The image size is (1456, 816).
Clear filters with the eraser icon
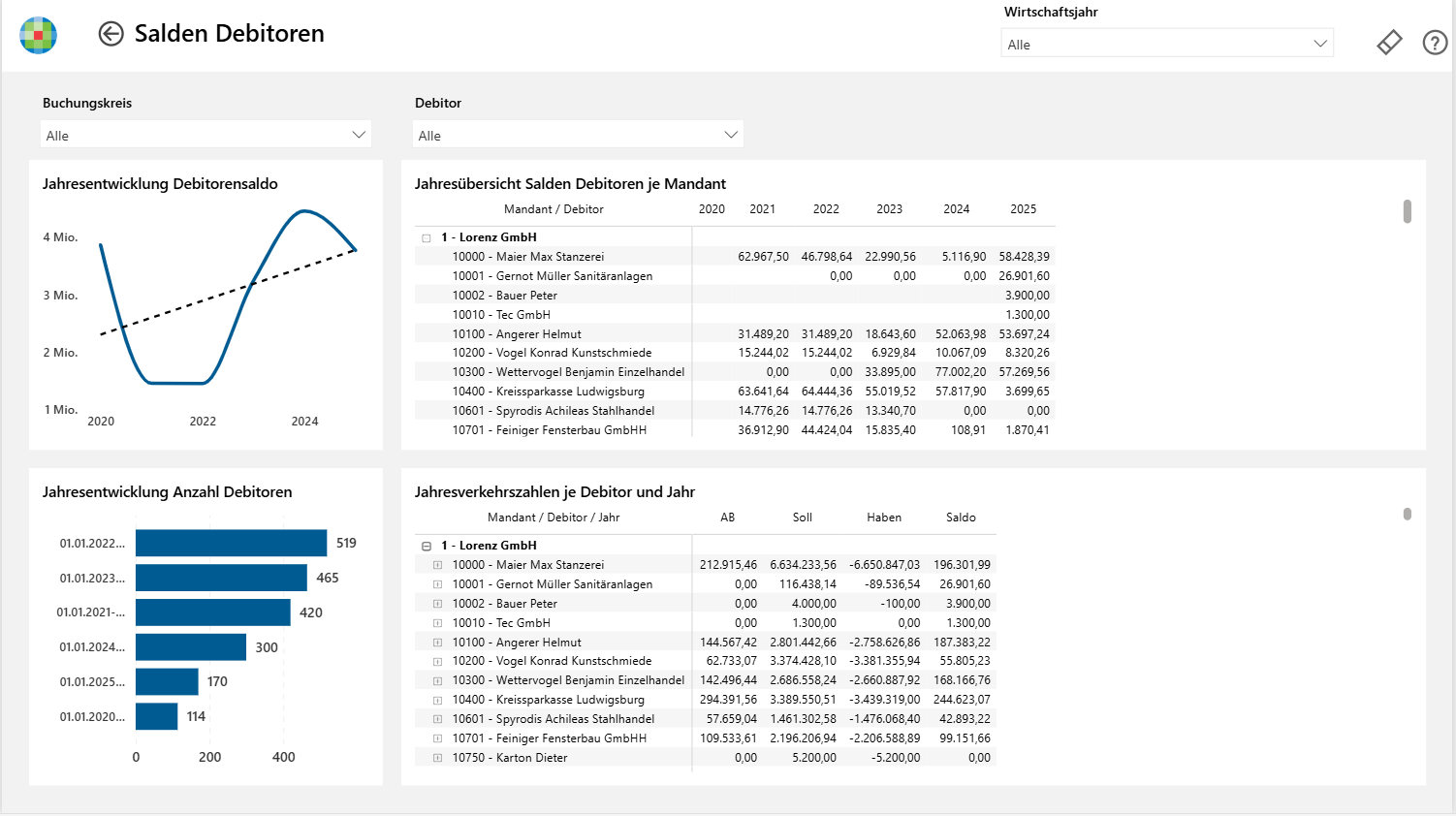point(1389,43)
